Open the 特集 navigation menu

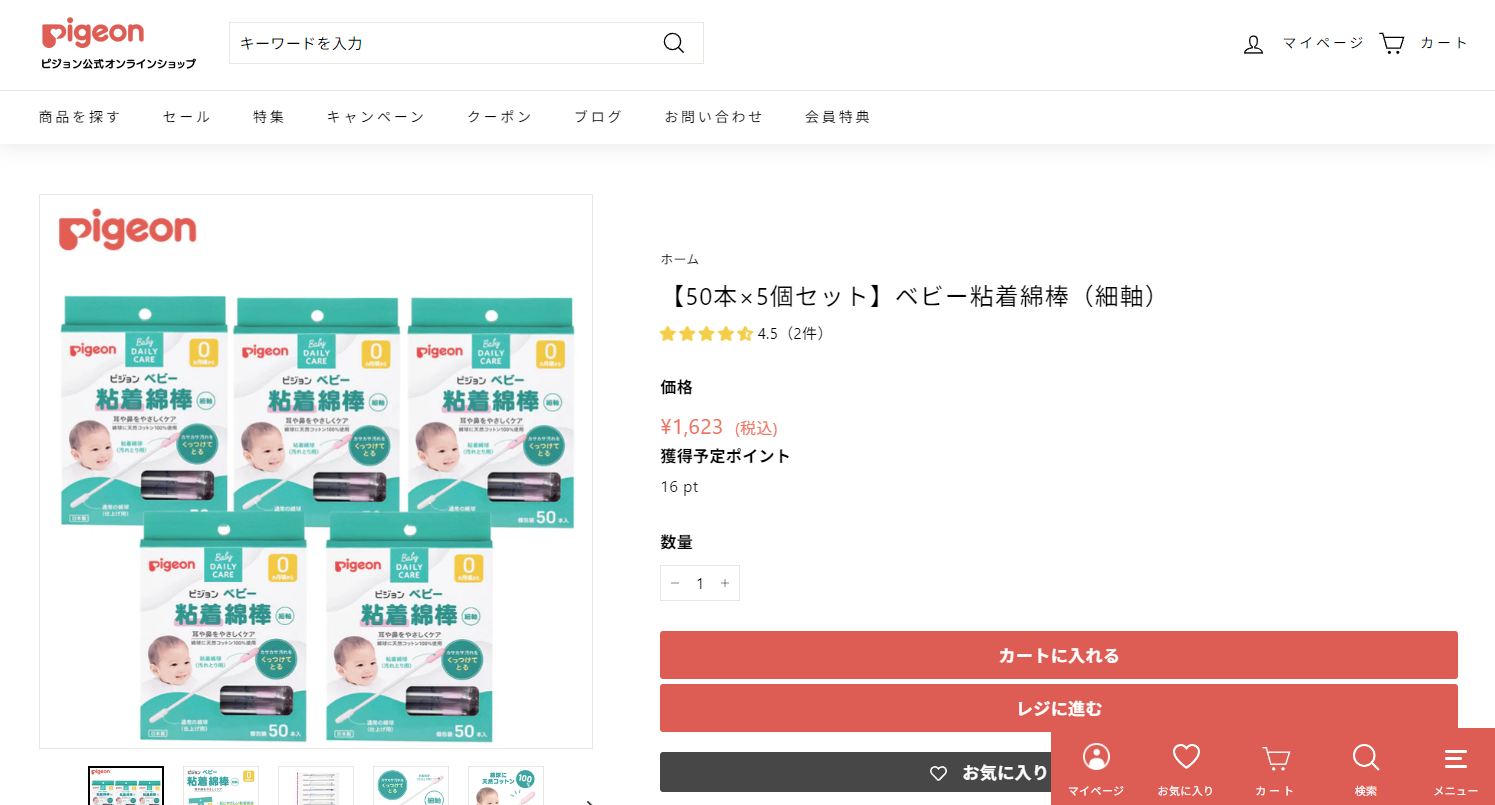pos(268,116)
